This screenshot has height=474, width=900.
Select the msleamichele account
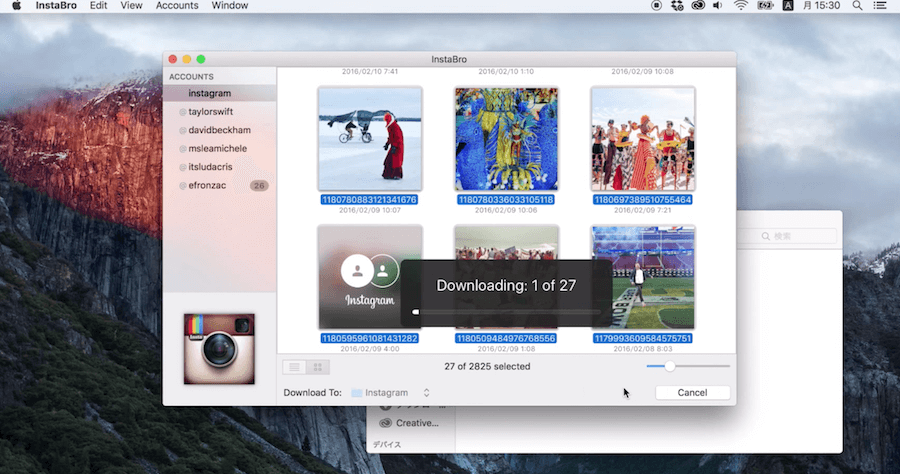(219, 148)
